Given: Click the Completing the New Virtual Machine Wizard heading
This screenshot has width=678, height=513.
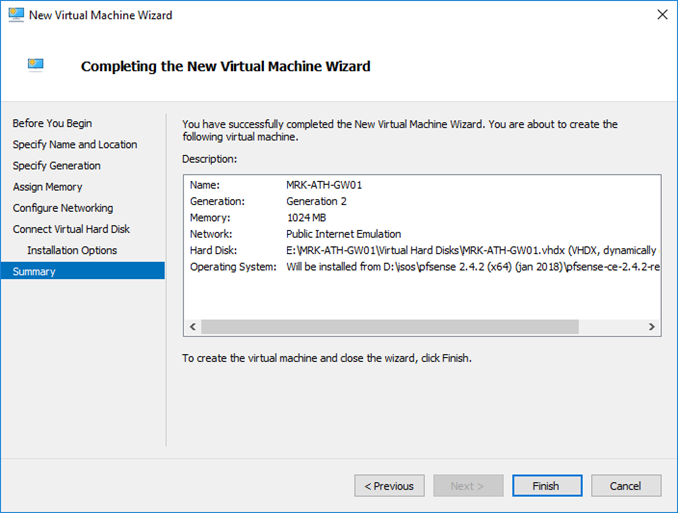Looking at the screenshot, I should (225, 66).
